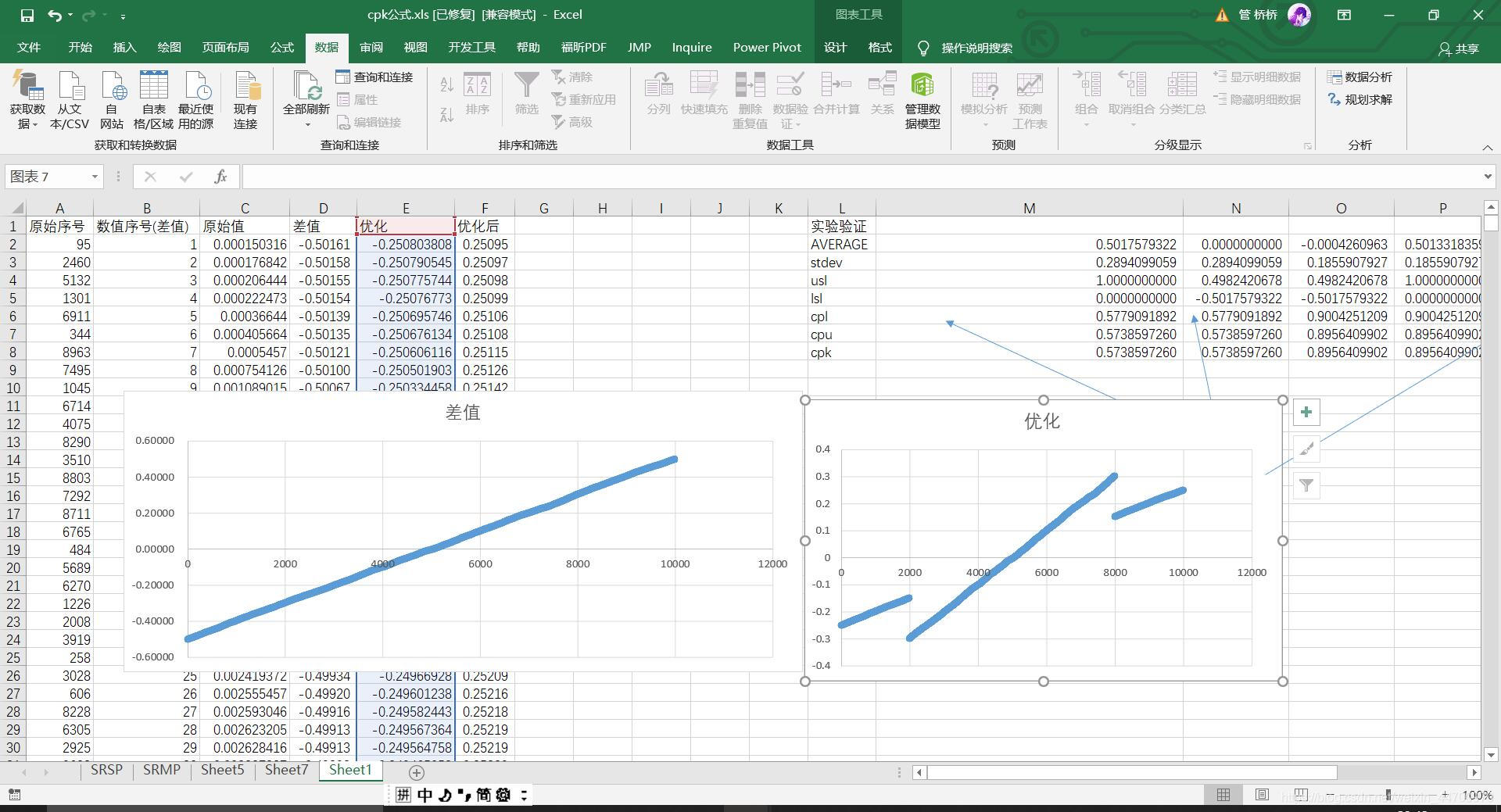Switch to the Review (审阅) tab
Viewport: 1501px width, 812px height.
click(371, 48)
